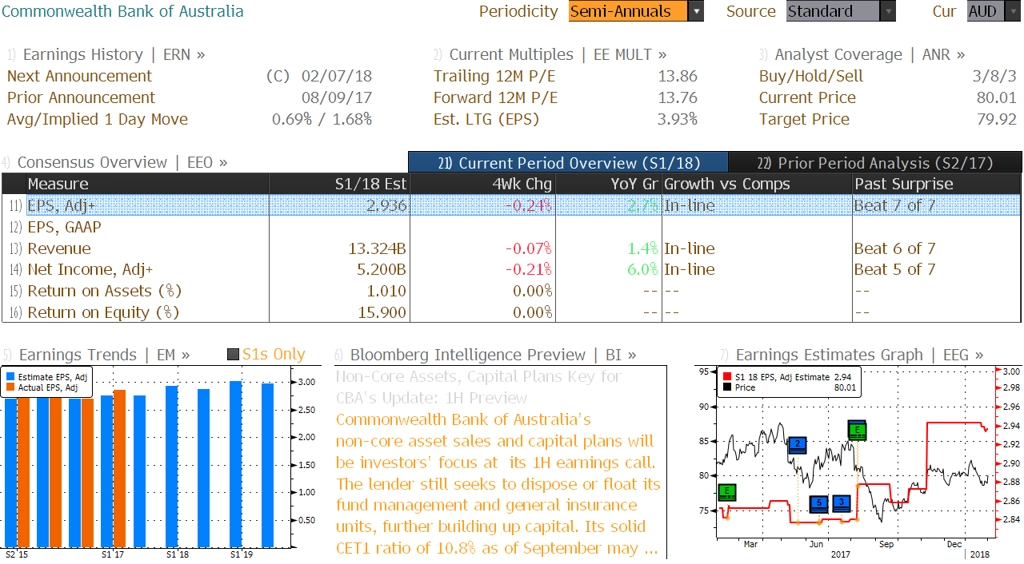
Task: Select the Revenue measure row
Action: pos(511,248)
